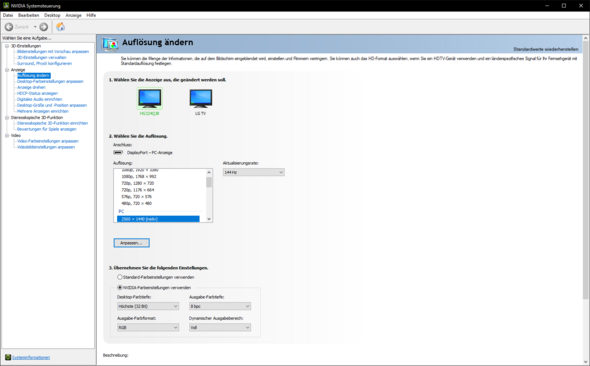Select Standard-Farbeinstellungen verwenden radio button
This screenshot has height=366, width=590.
pyautogui.click(x=120, y=277)
